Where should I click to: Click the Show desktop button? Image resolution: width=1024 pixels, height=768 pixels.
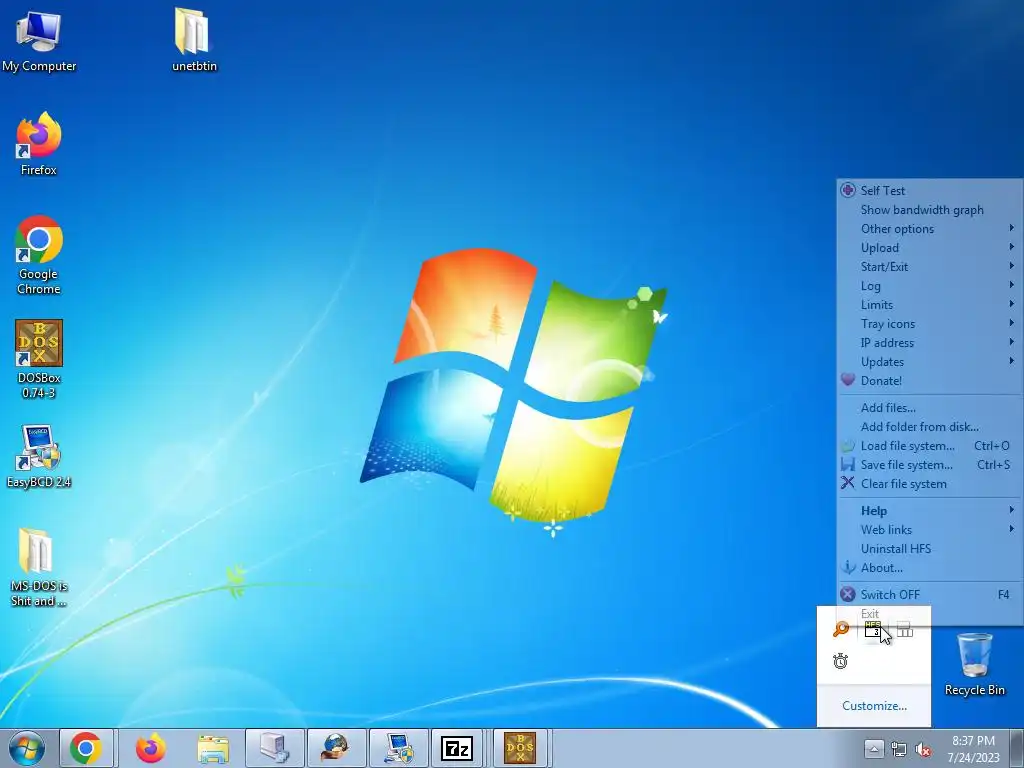(1017, 748)
